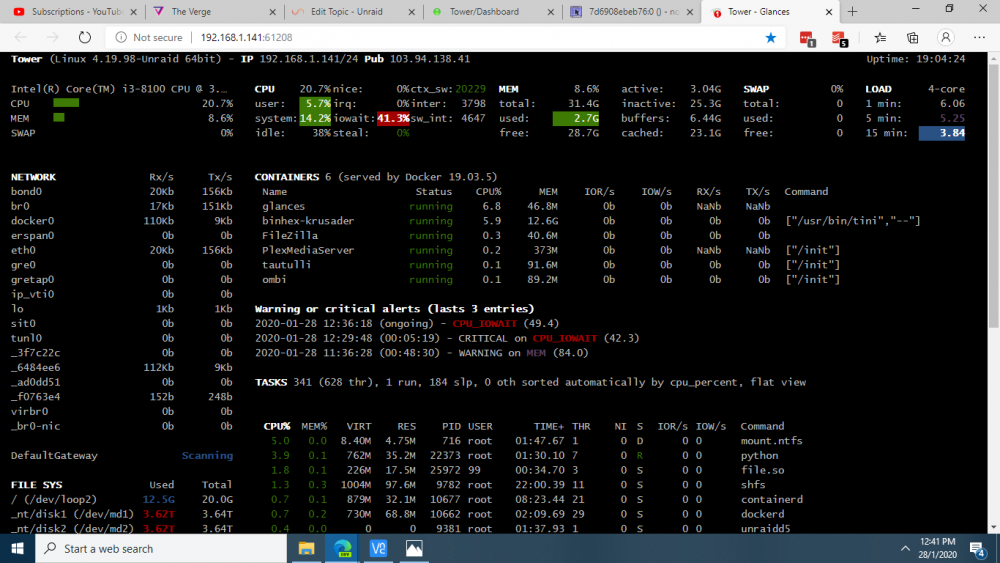Click the / (/dev/loop2) file system entry
Screen dimensions: 1000x563
pyautogui.click(x=54, y=499)
